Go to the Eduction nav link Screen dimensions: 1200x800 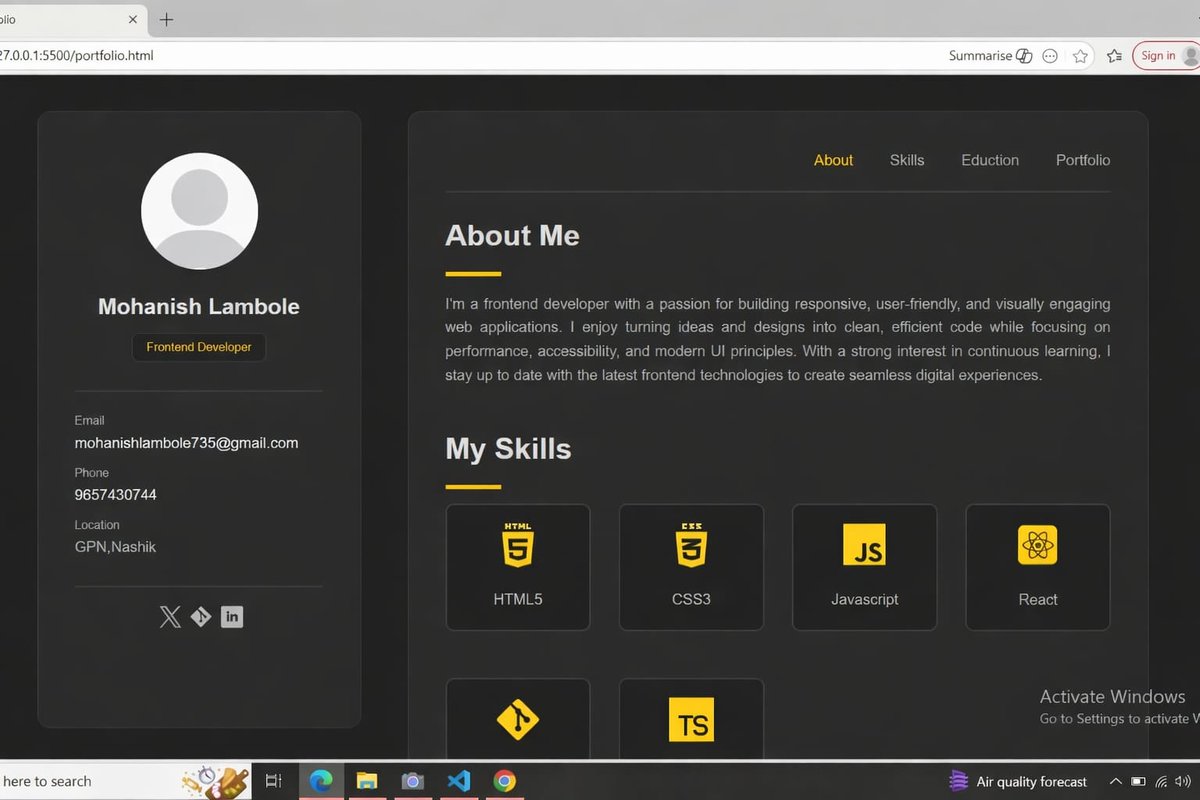point(990,160)
